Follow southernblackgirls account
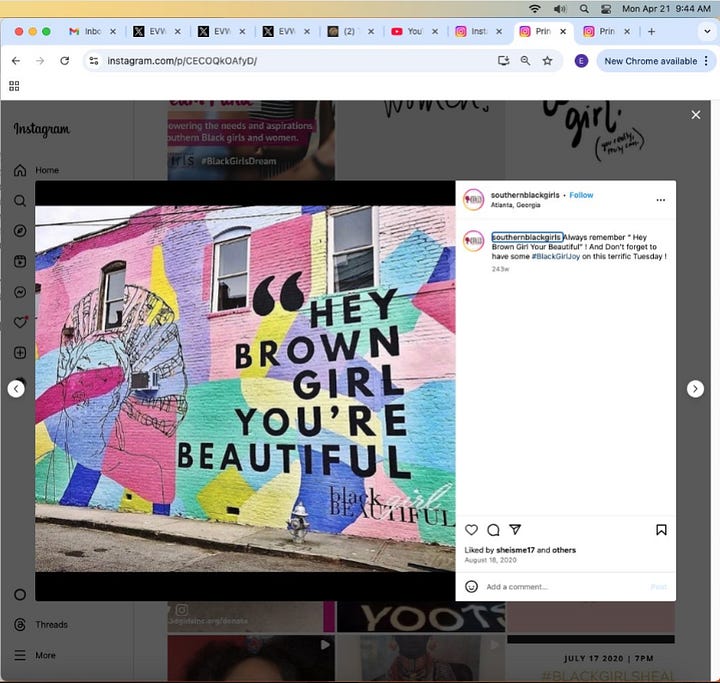This screenshot has height=683, width=720. pyautogui.click(x=581, y=195)
